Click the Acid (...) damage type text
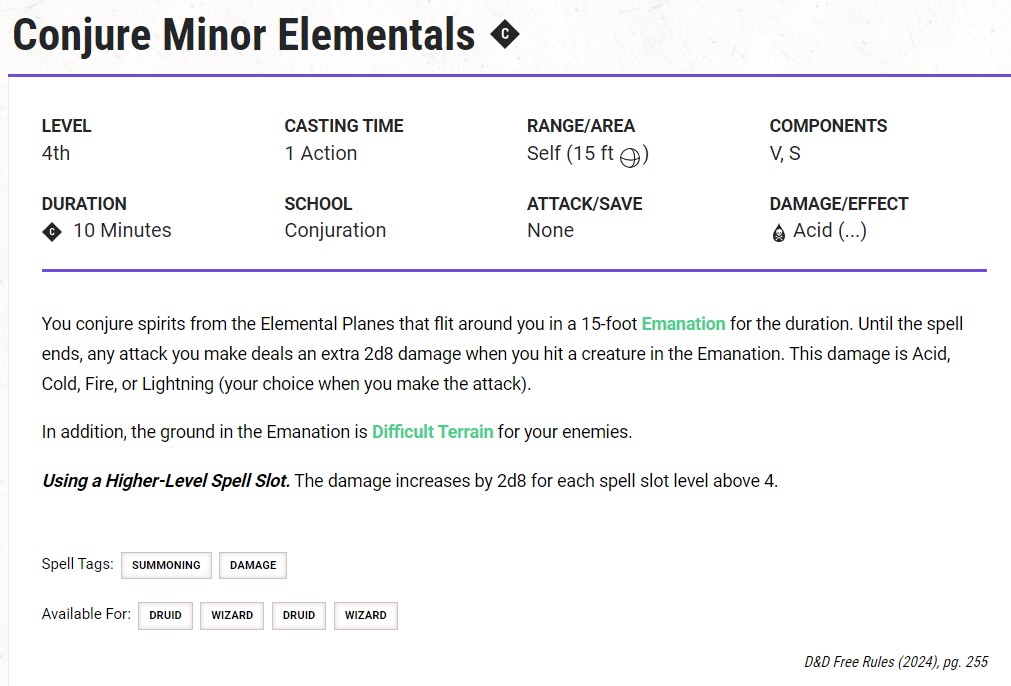 pos(829,231)
